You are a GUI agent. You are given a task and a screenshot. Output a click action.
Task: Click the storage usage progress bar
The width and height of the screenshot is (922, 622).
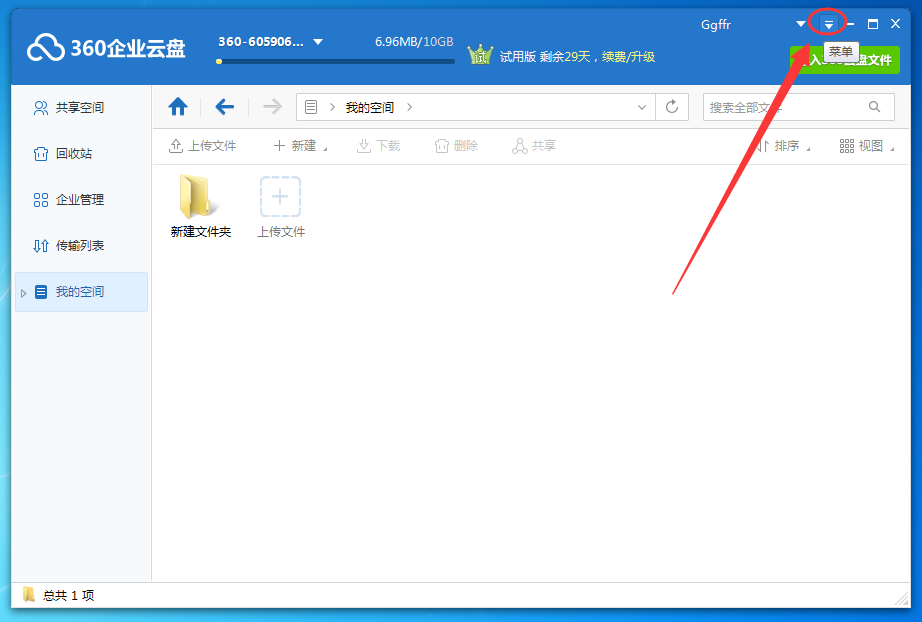pos(334,61)
